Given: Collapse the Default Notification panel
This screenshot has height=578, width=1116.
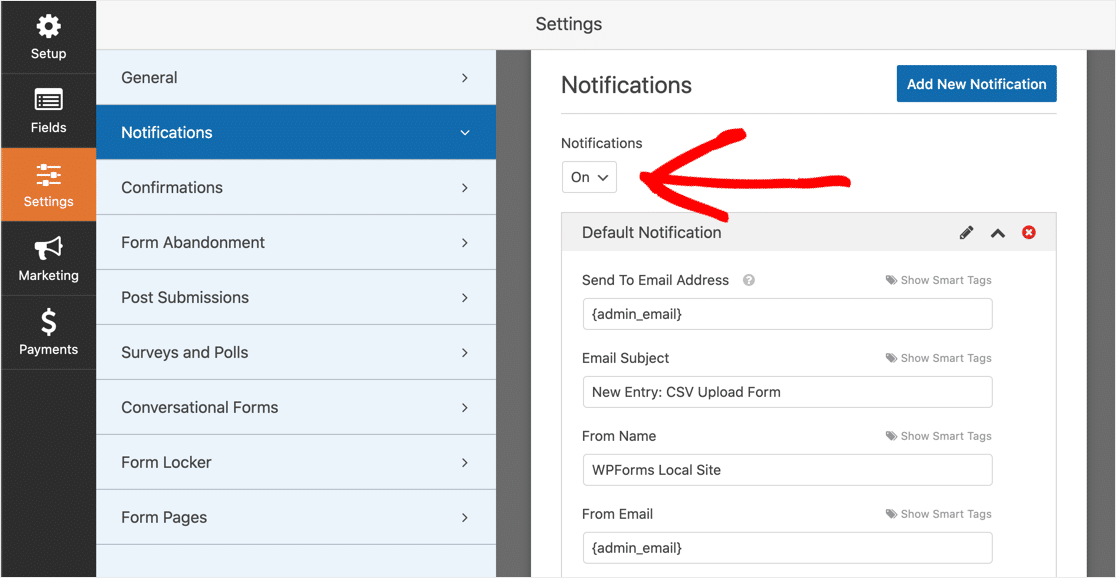Looking at the screenshot, I should coord(998,233).
